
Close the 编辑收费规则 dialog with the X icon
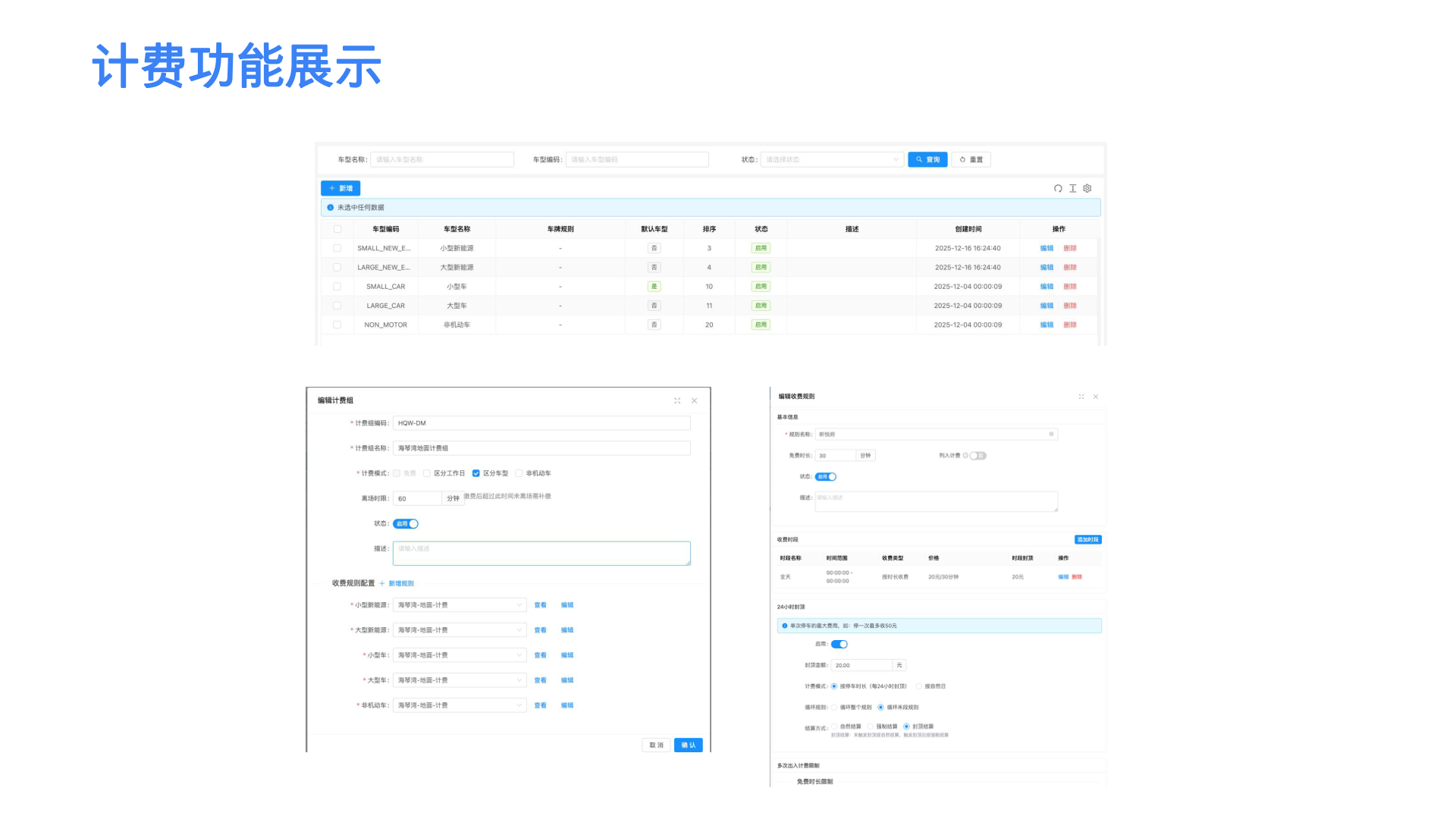tap(1096, 397)
